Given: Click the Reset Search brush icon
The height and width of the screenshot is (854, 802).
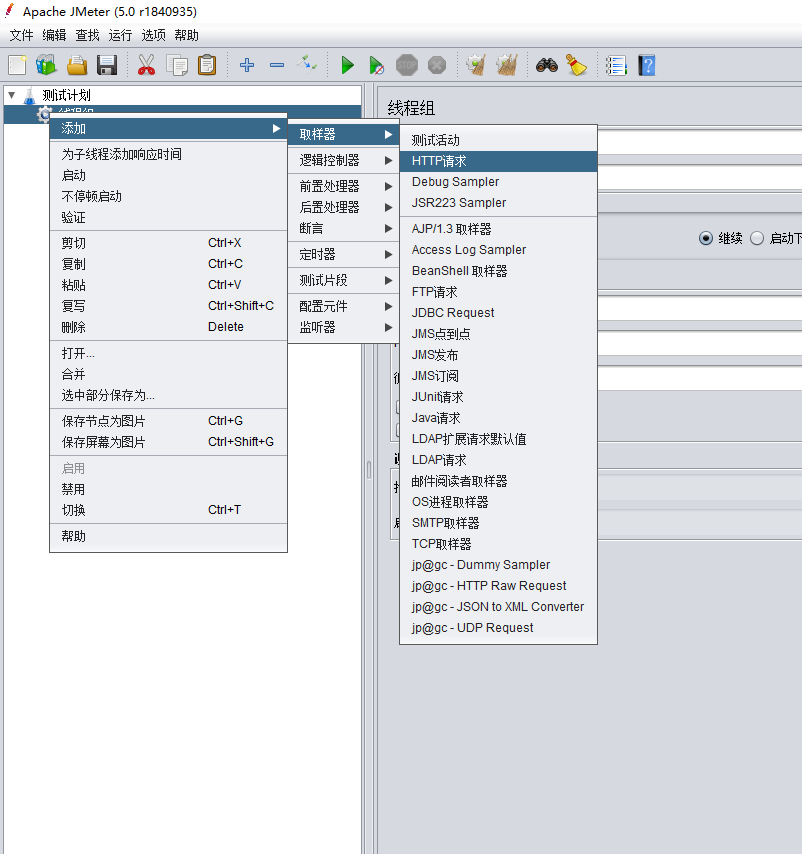Looking at the screenshot, I should [577, 65].
